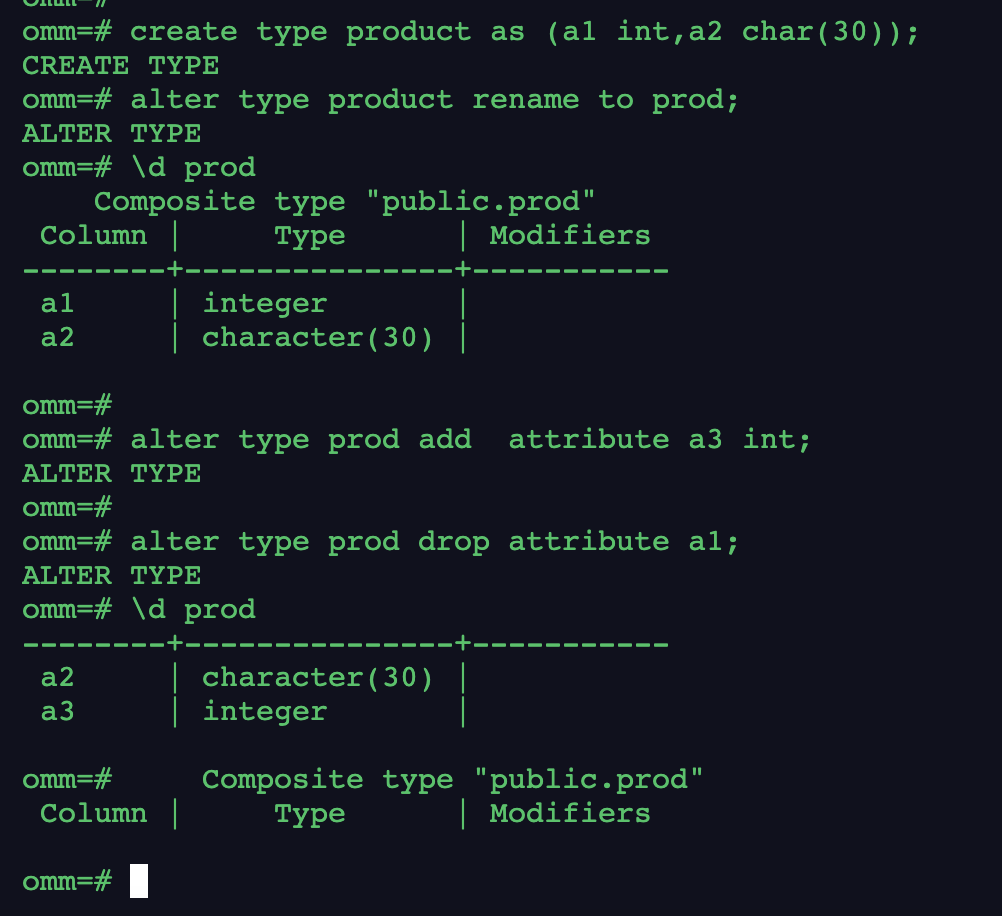The width and height of the screenshot is (1002, 916).
Task: Click the "drop attribute a1" command line
Action: 434,542
